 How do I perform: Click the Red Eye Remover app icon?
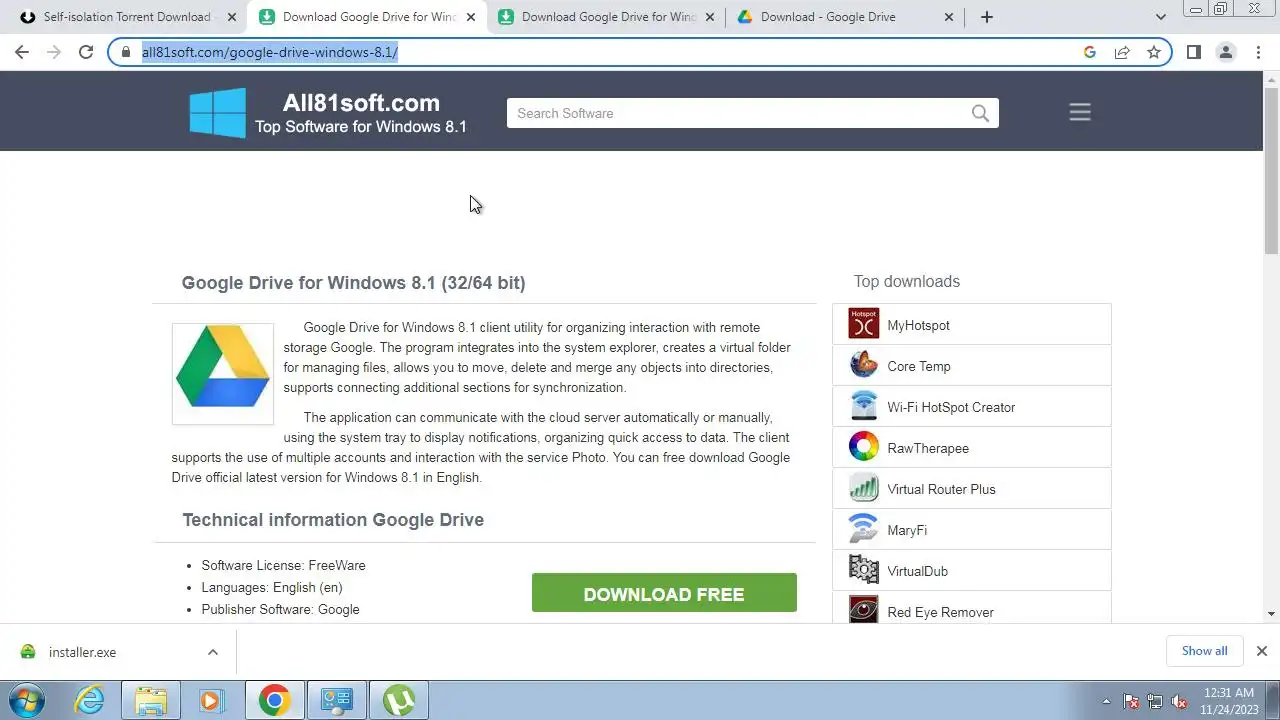[x=864, y=609]
